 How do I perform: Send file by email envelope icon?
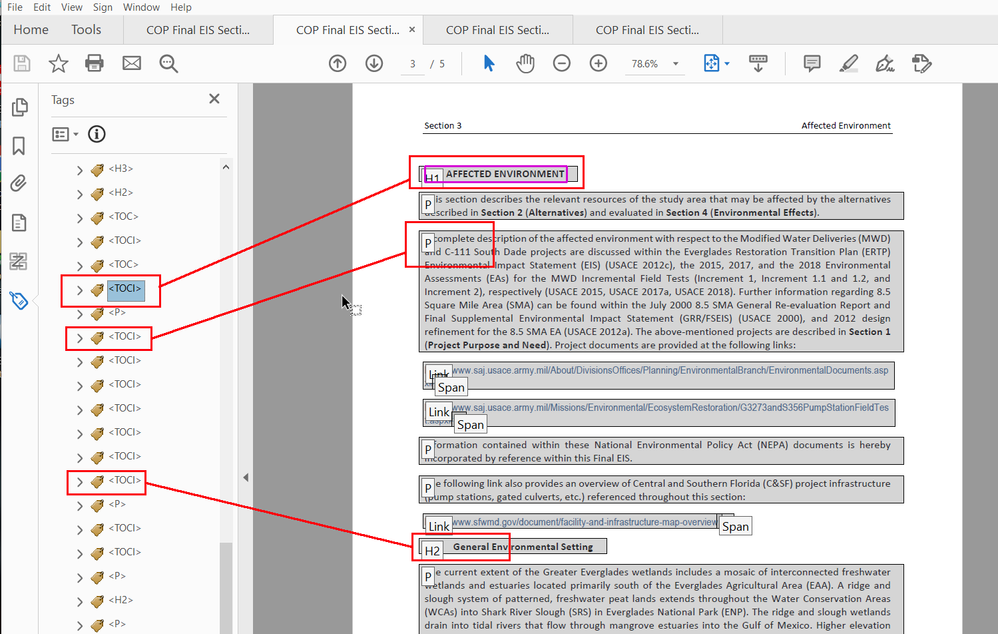pos(132,63)
